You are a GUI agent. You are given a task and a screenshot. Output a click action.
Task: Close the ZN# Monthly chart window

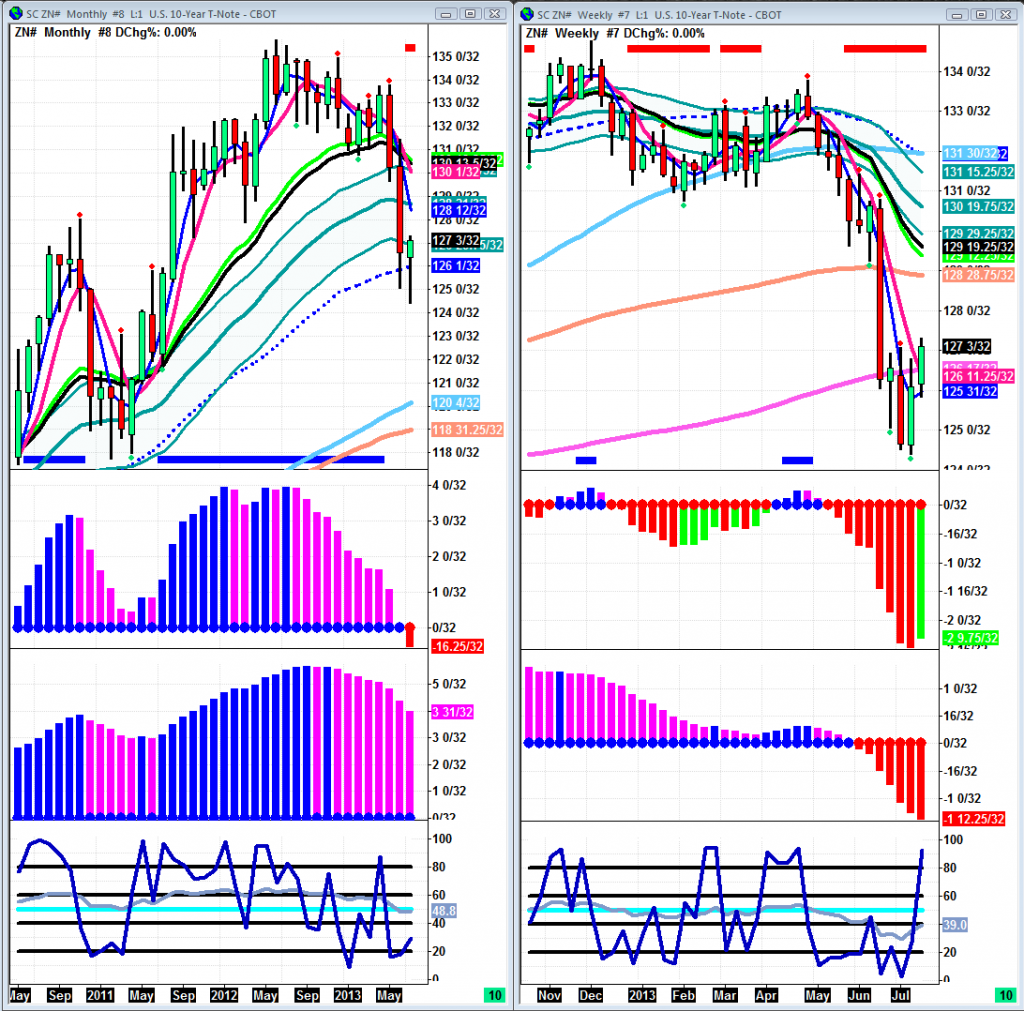click(x=494, y=14)
